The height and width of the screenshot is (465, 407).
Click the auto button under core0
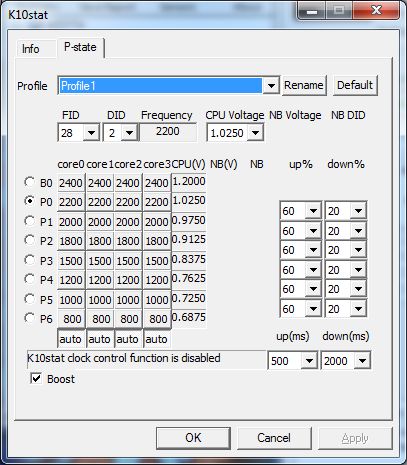click(x=71, y=339)
